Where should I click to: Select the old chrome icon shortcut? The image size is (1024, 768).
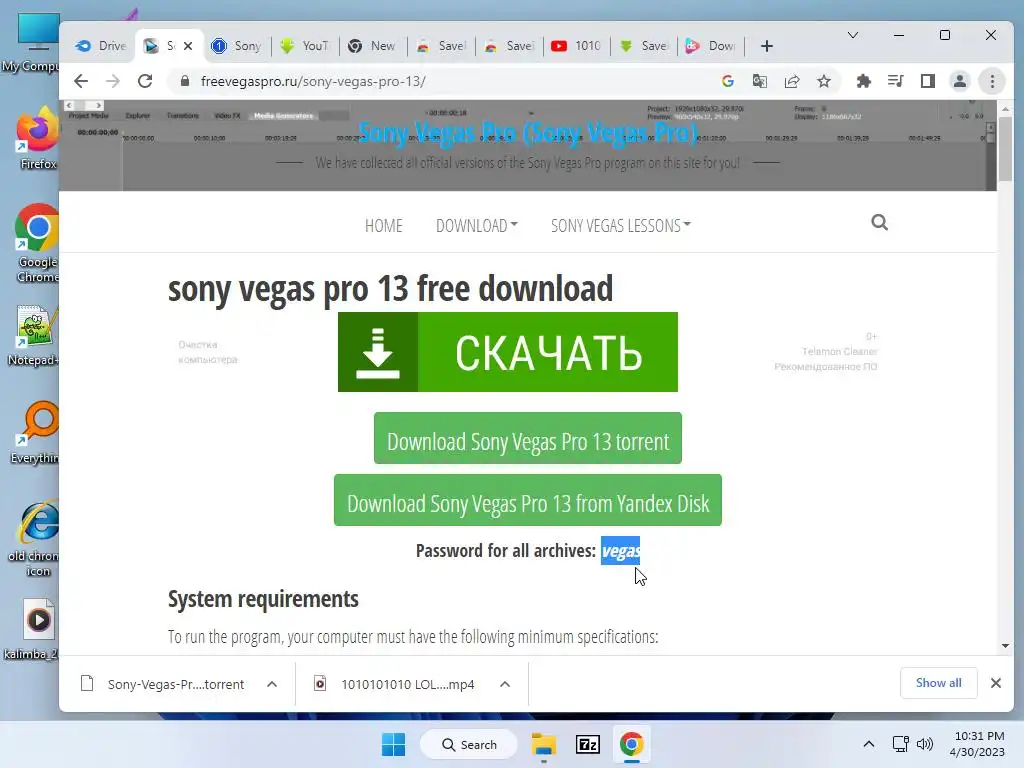[x=36, y=539]
